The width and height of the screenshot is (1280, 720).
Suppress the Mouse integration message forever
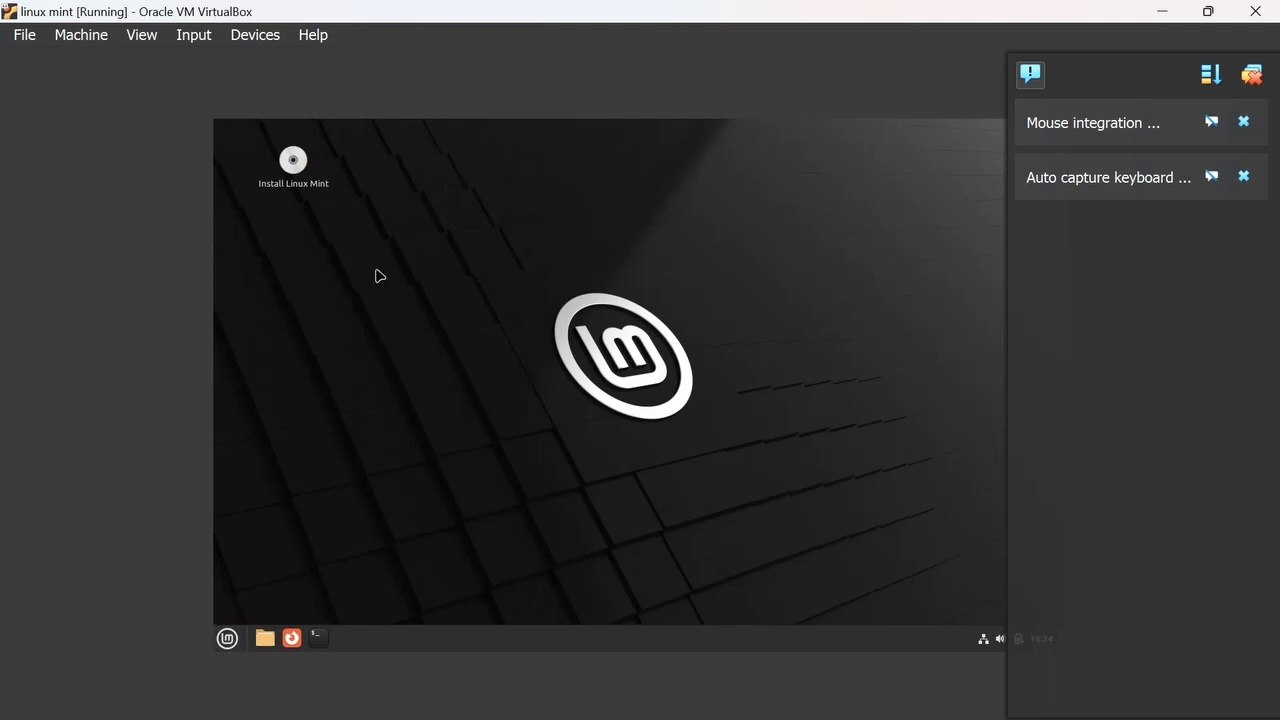tap(1212, 122)
